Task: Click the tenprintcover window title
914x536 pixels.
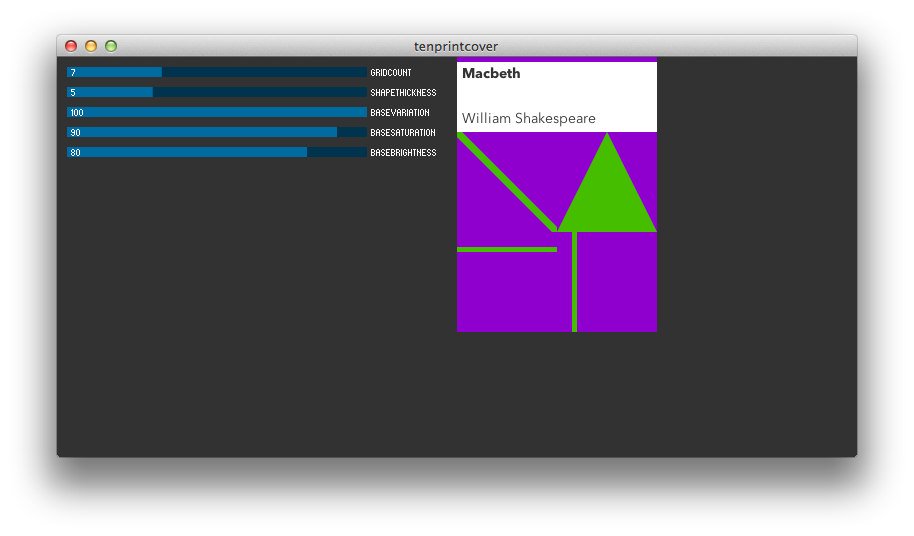Action: point(456,46)
